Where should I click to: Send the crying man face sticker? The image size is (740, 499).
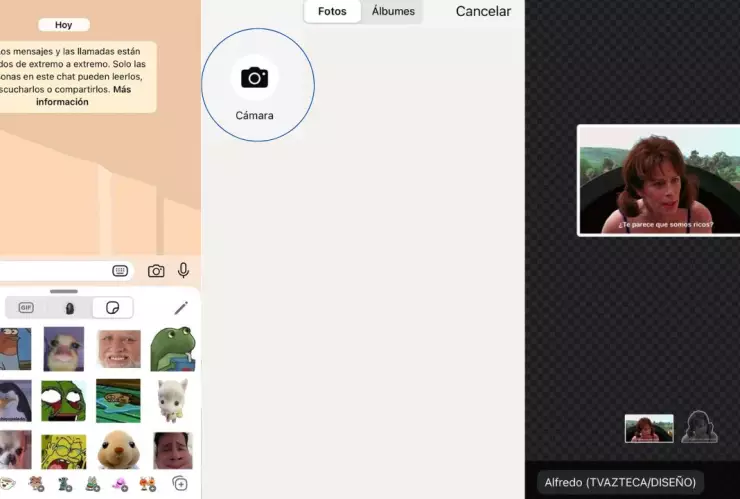[173, 451]
